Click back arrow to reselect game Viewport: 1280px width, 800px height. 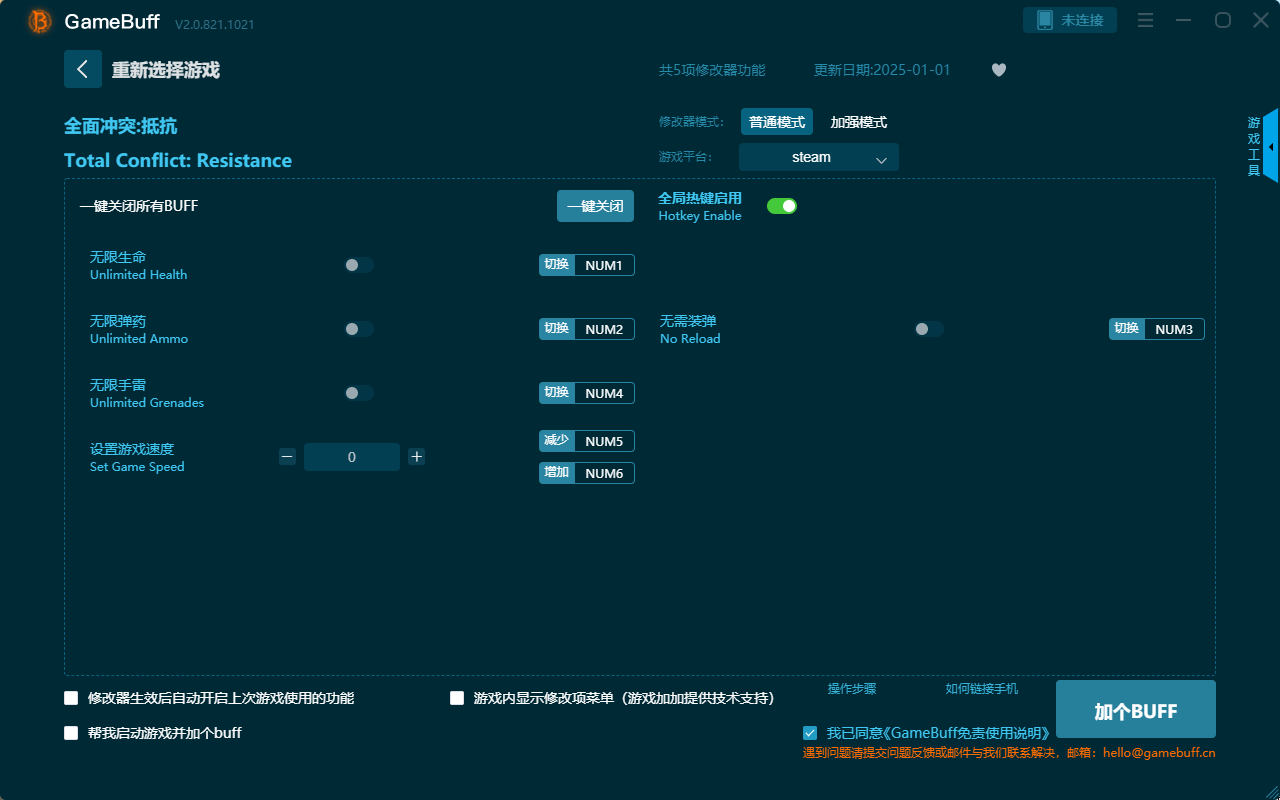click(x=83, y=68)
